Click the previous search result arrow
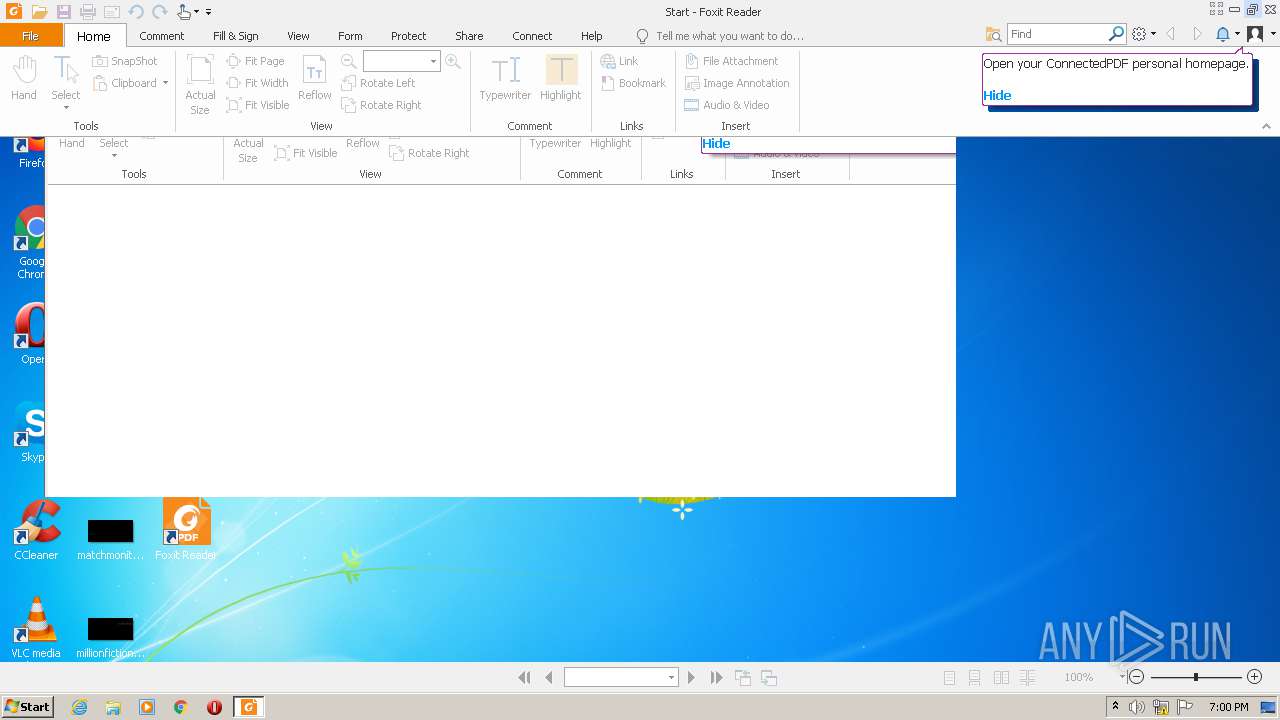The height and width of the screenshot is (720, 1280). pyautogui.click(x=1171, y=34)
